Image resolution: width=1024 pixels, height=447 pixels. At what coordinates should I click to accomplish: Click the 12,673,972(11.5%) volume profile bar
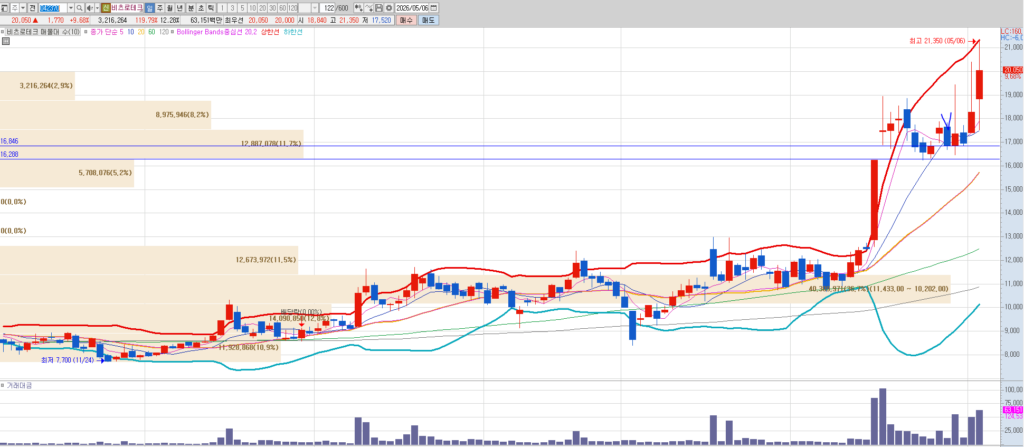[149, 259]
